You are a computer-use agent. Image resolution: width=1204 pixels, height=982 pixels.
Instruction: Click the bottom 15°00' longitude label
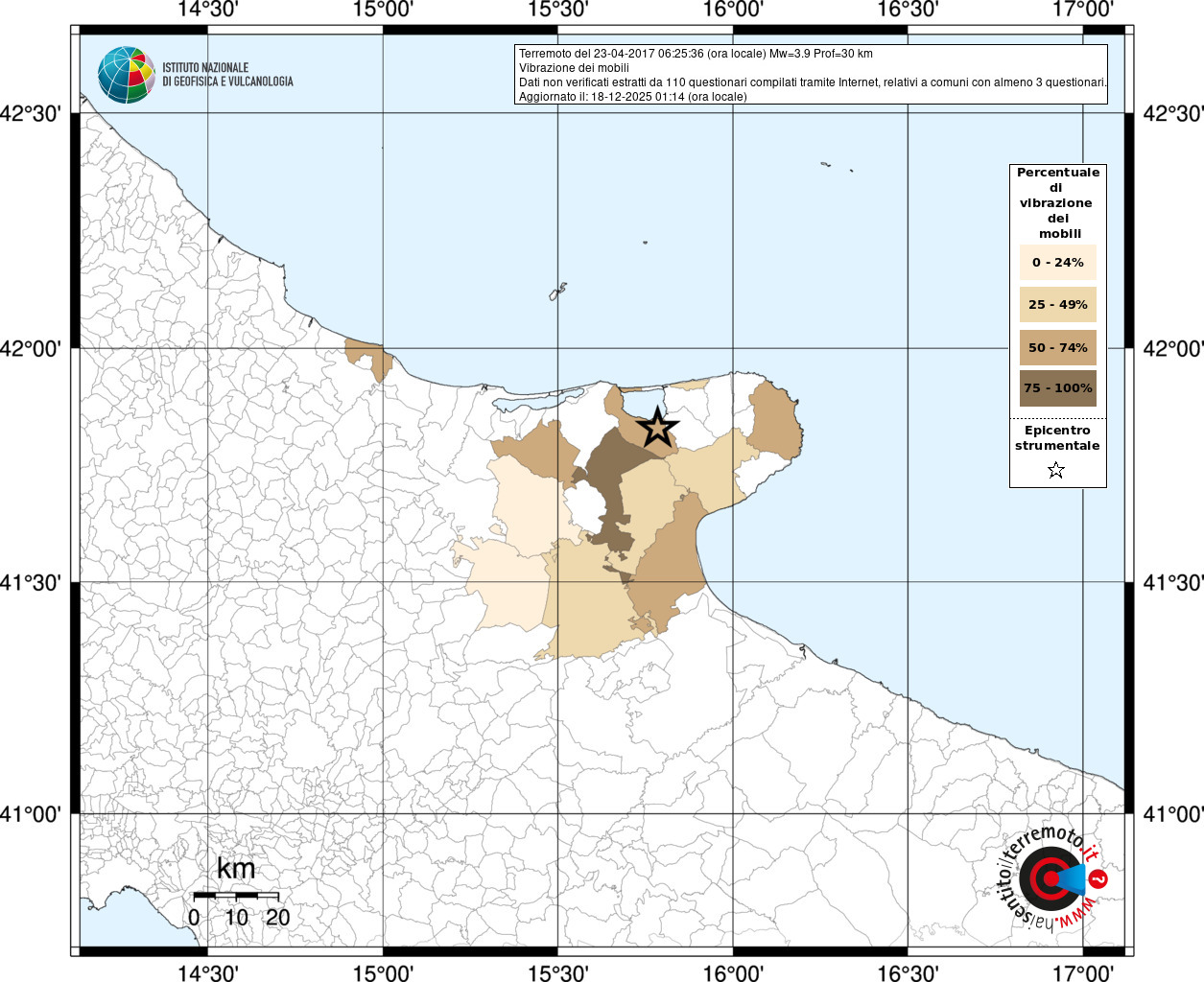point(383,972)
